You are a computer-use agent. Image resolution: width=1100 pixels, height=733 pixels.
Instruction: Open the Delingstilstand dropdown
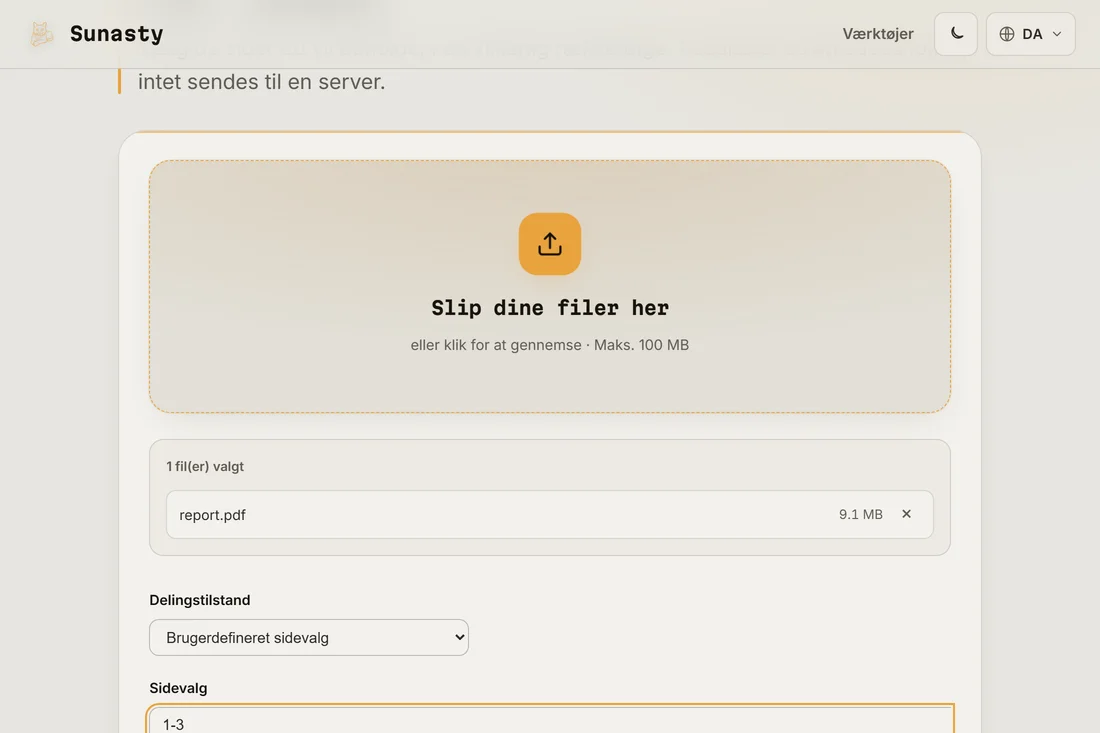tap(309, 638)
